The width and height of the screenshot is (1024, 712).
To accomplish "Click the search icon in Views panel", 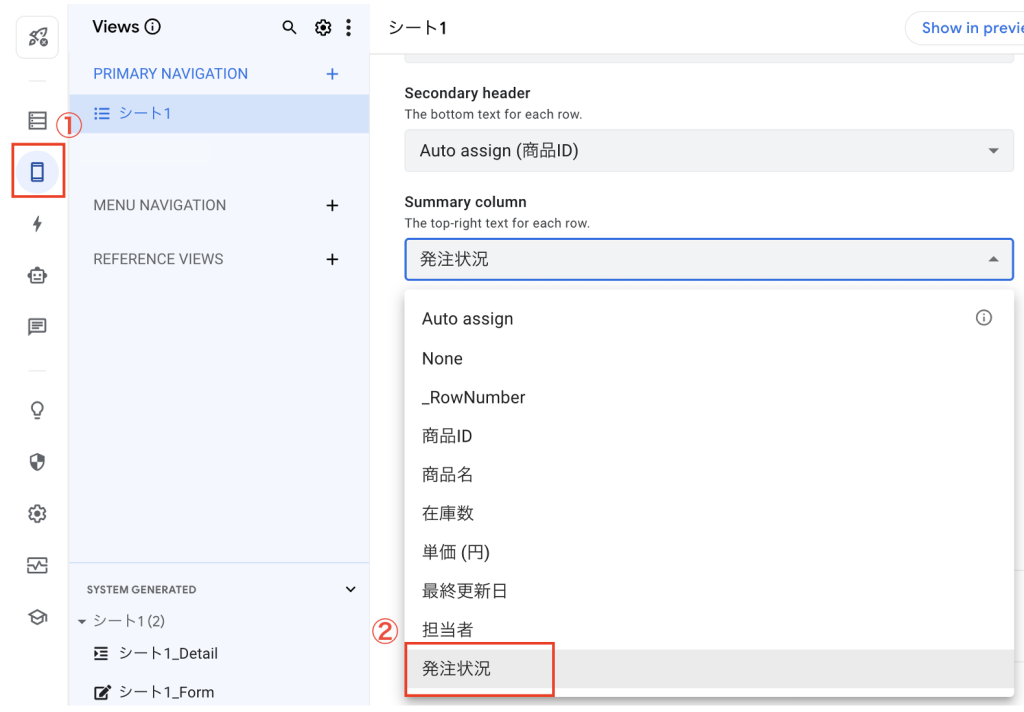I will tap(289, 28).
